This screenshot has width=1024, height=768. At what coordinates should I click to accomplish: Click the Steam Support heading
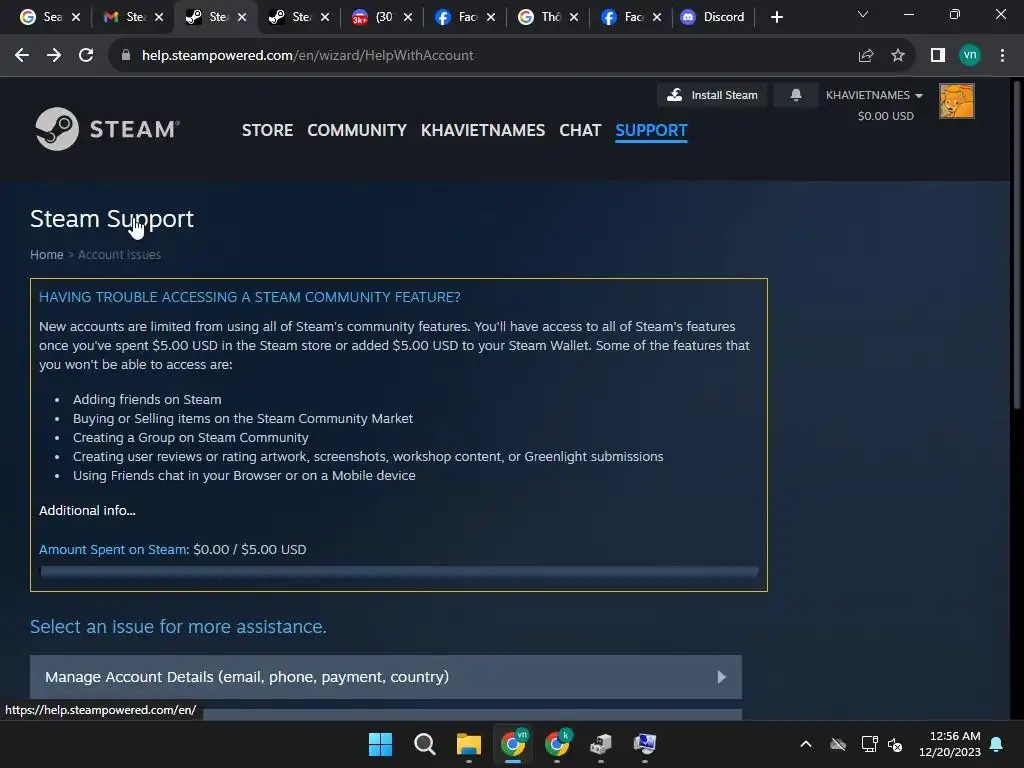point(112,219)
